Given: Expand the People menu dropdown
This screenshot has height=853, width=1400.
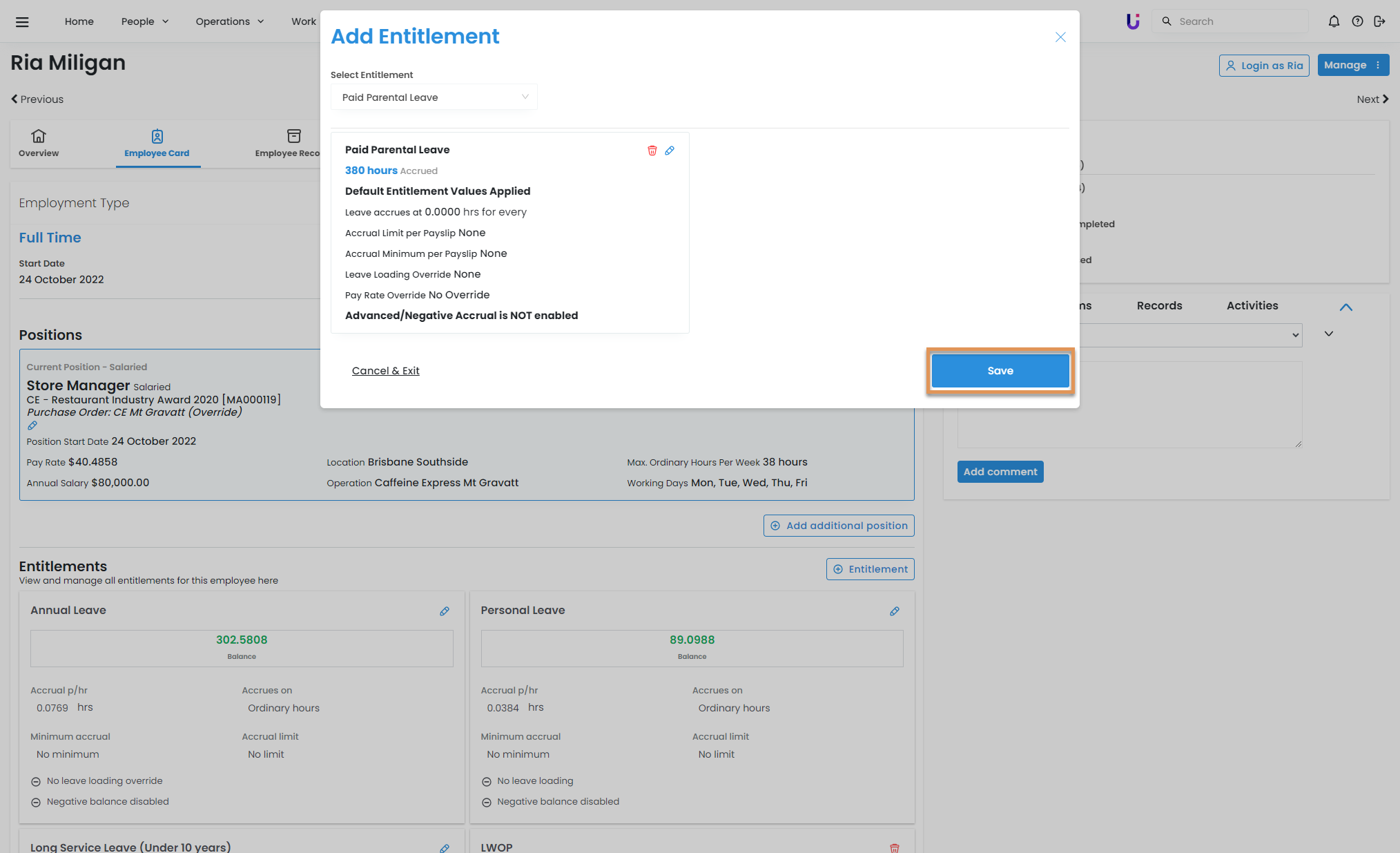Looking at the screenshot, I should point(145,21).
